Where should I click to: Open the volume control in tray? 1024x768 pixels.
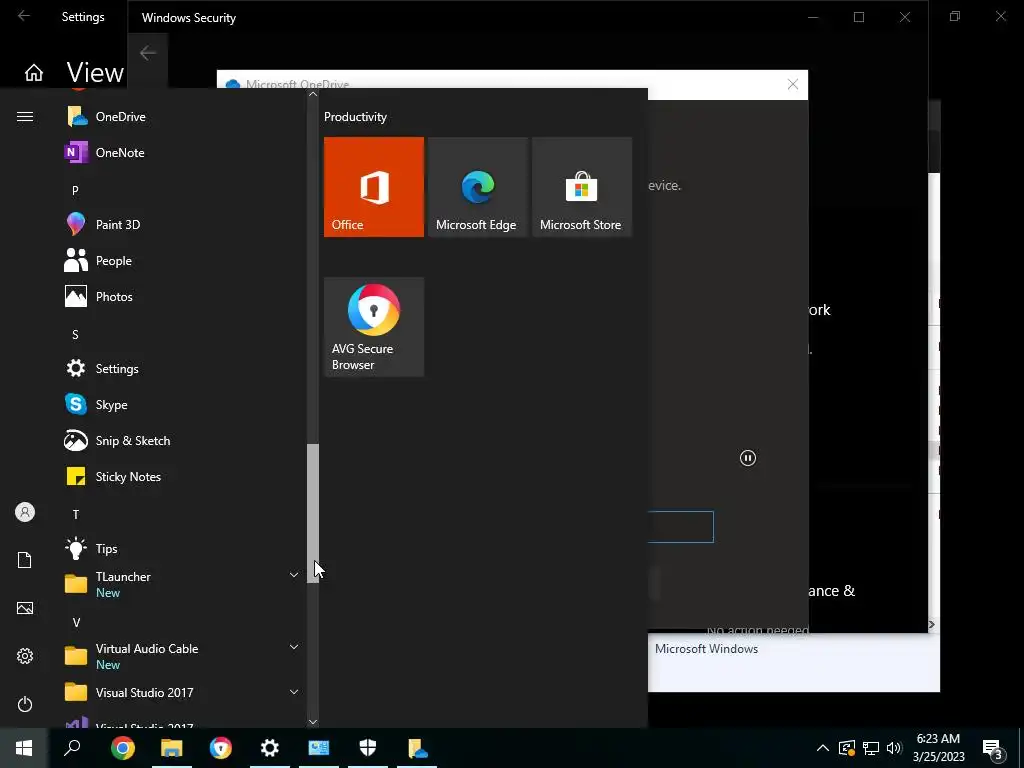[894, 748]
